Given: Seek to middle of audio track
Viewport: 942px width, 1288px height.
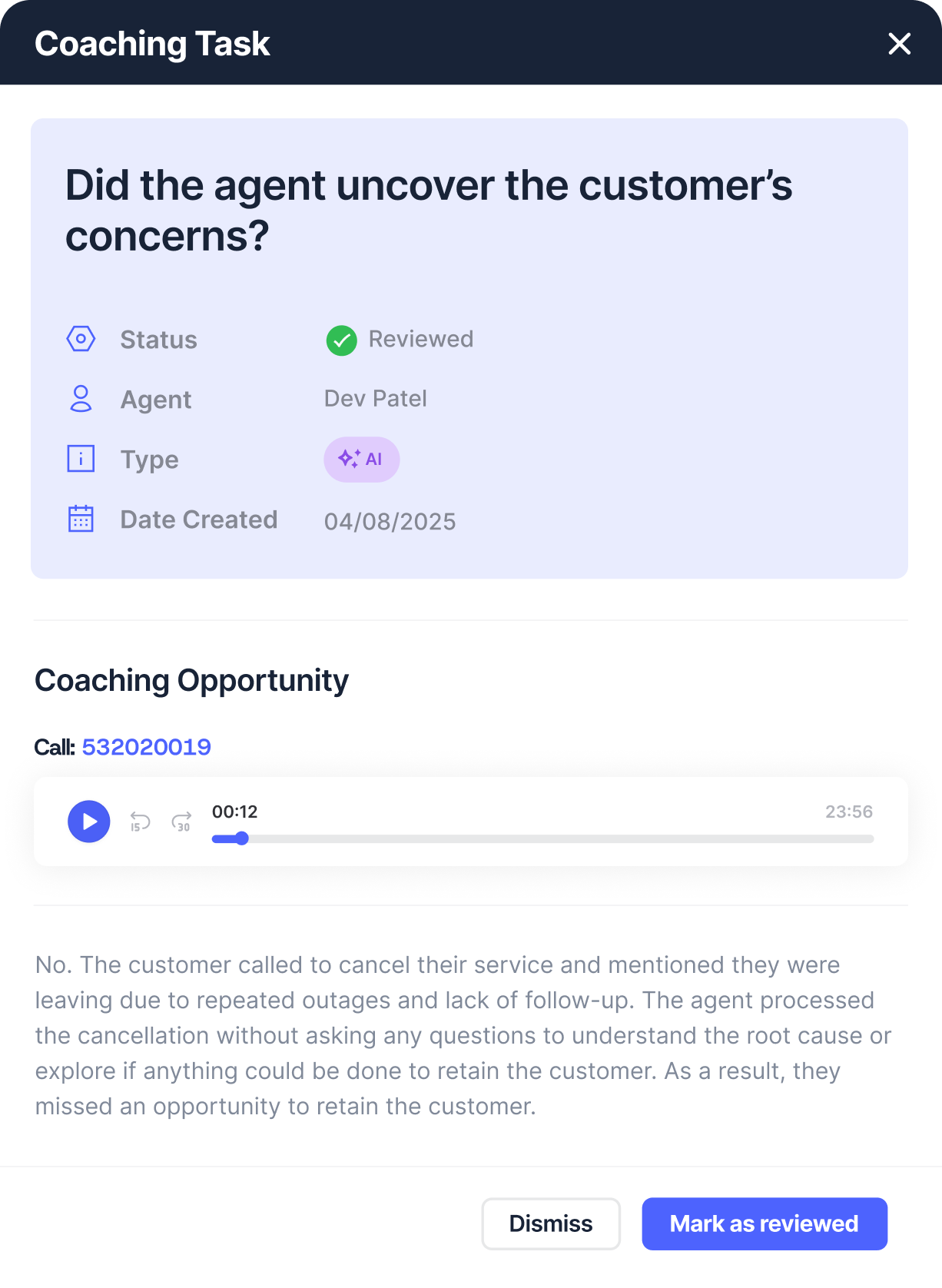Looking at the screenshot, I should pos(542,839).
